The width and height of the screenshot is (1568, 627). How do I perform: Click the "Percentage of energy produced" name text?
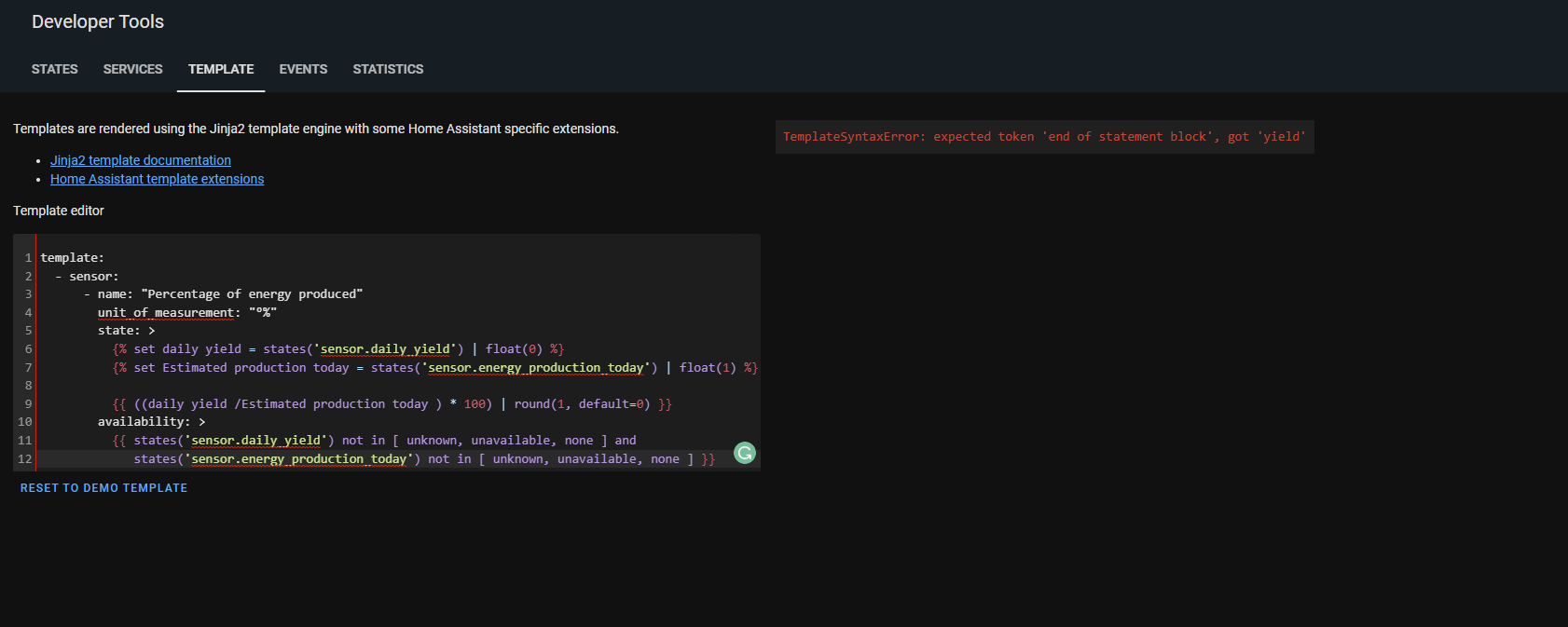point(252,294)
